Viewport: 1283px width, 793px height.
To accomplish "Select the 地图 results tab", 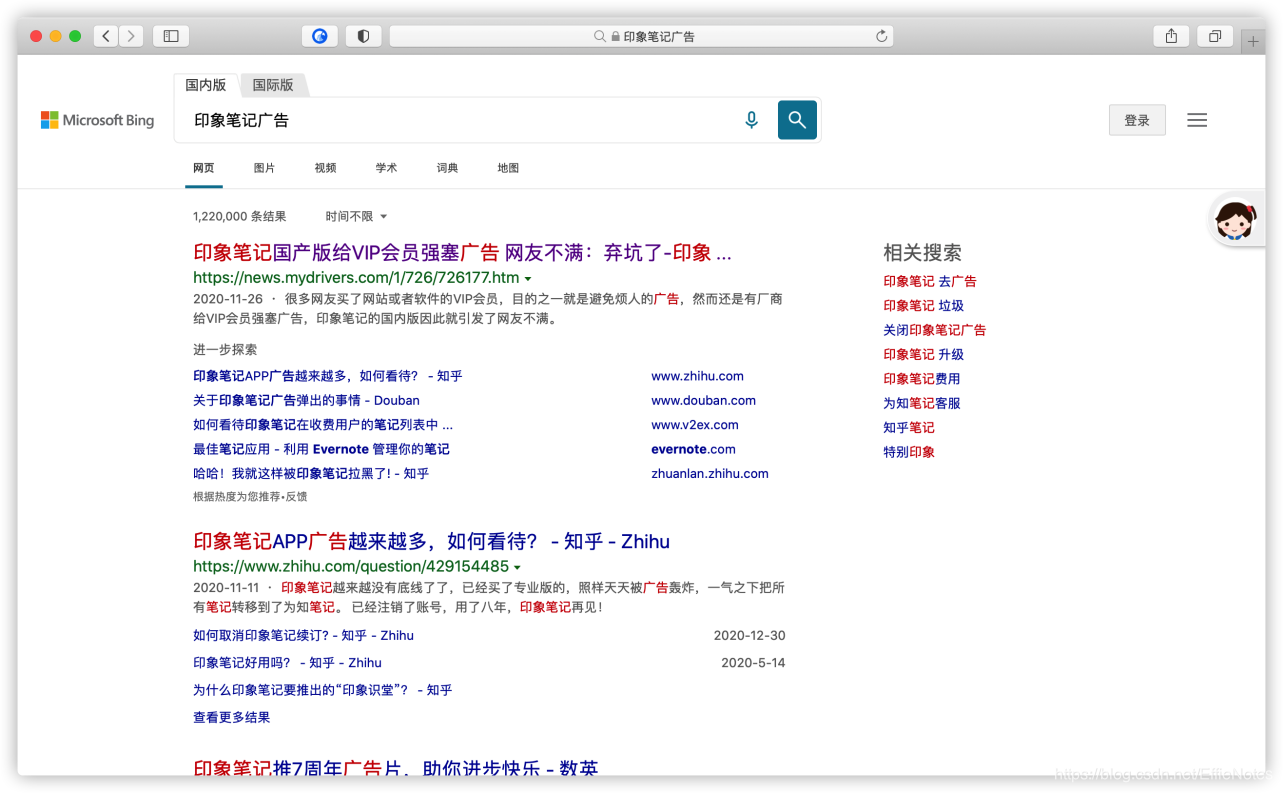I will tap(509, 168).
